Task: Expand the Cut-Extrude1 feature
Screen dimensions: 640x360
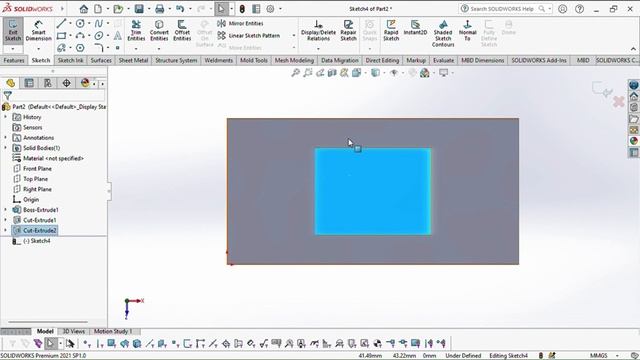Action: click(x=5, y=220)
